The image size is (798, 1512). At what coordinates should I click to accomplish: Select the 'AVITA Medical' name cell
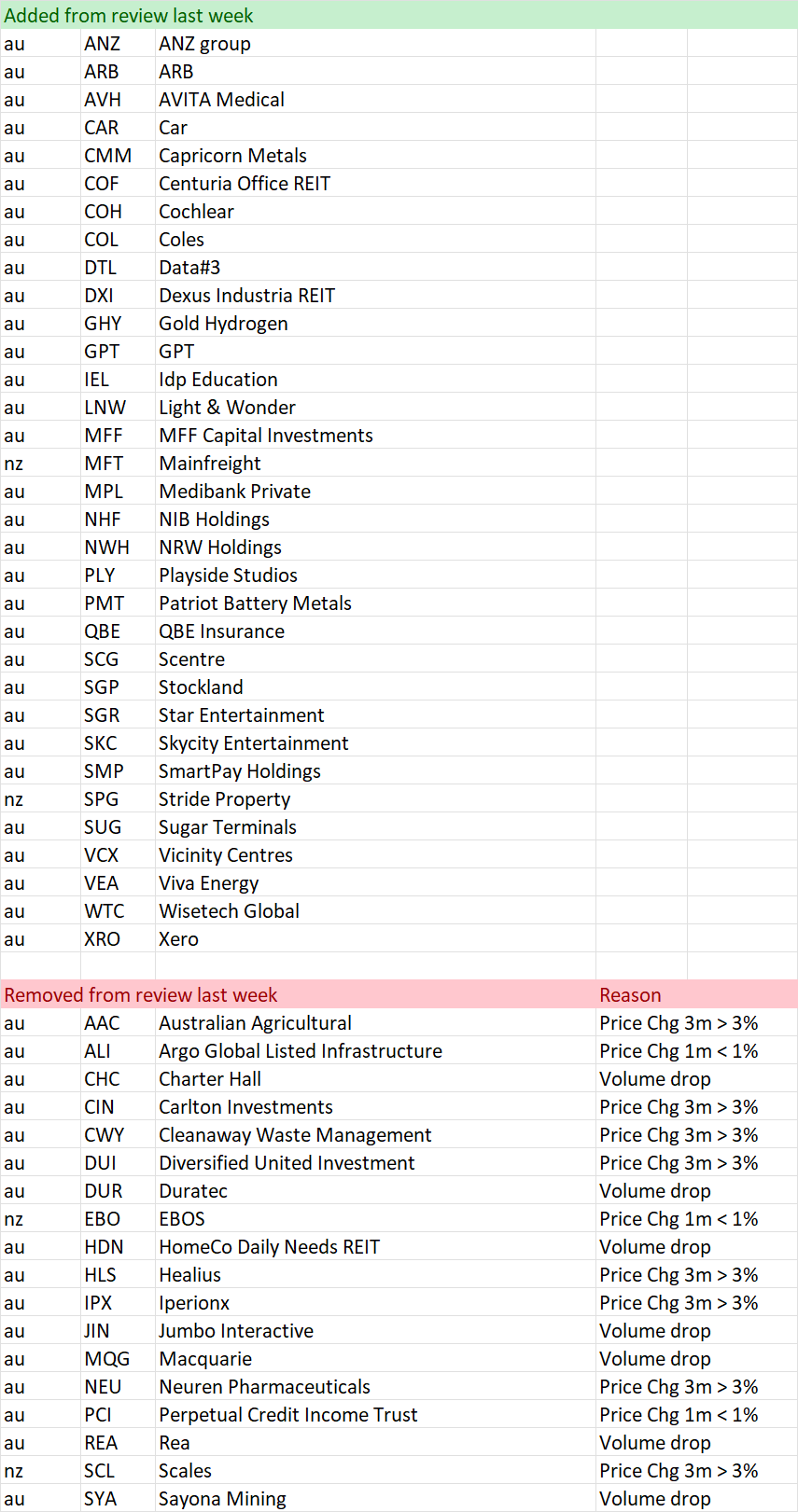[375, 99]
